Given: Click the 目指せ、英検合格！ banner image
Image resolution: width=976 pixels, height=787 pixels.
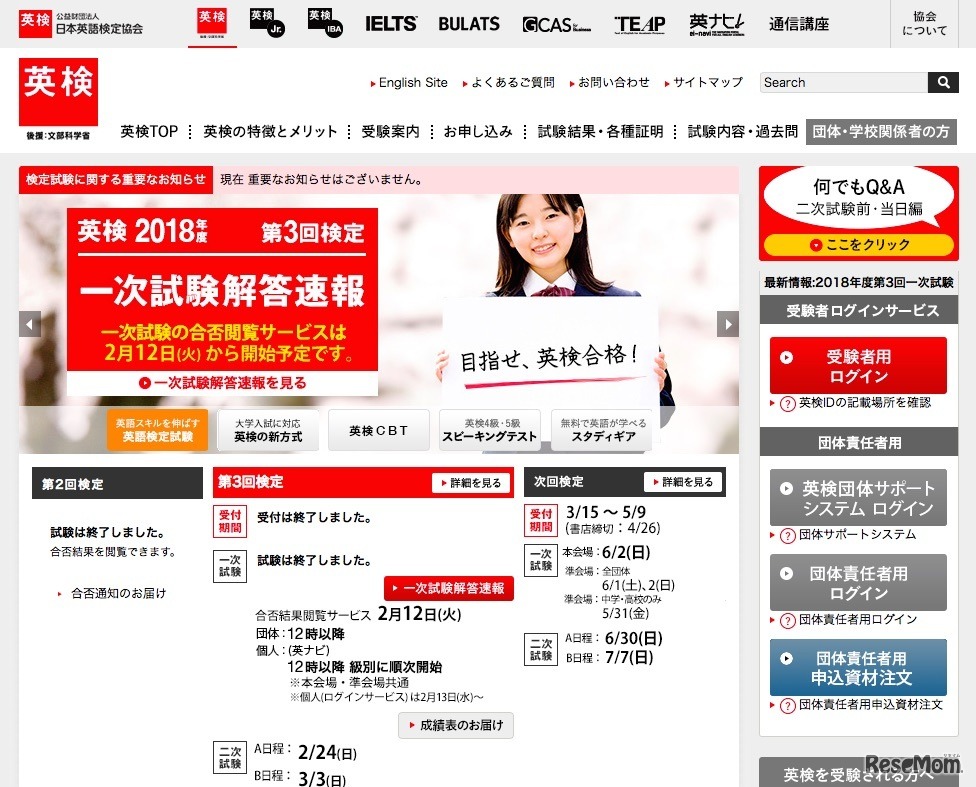Looking at the screenshot, I should [551, 358].
